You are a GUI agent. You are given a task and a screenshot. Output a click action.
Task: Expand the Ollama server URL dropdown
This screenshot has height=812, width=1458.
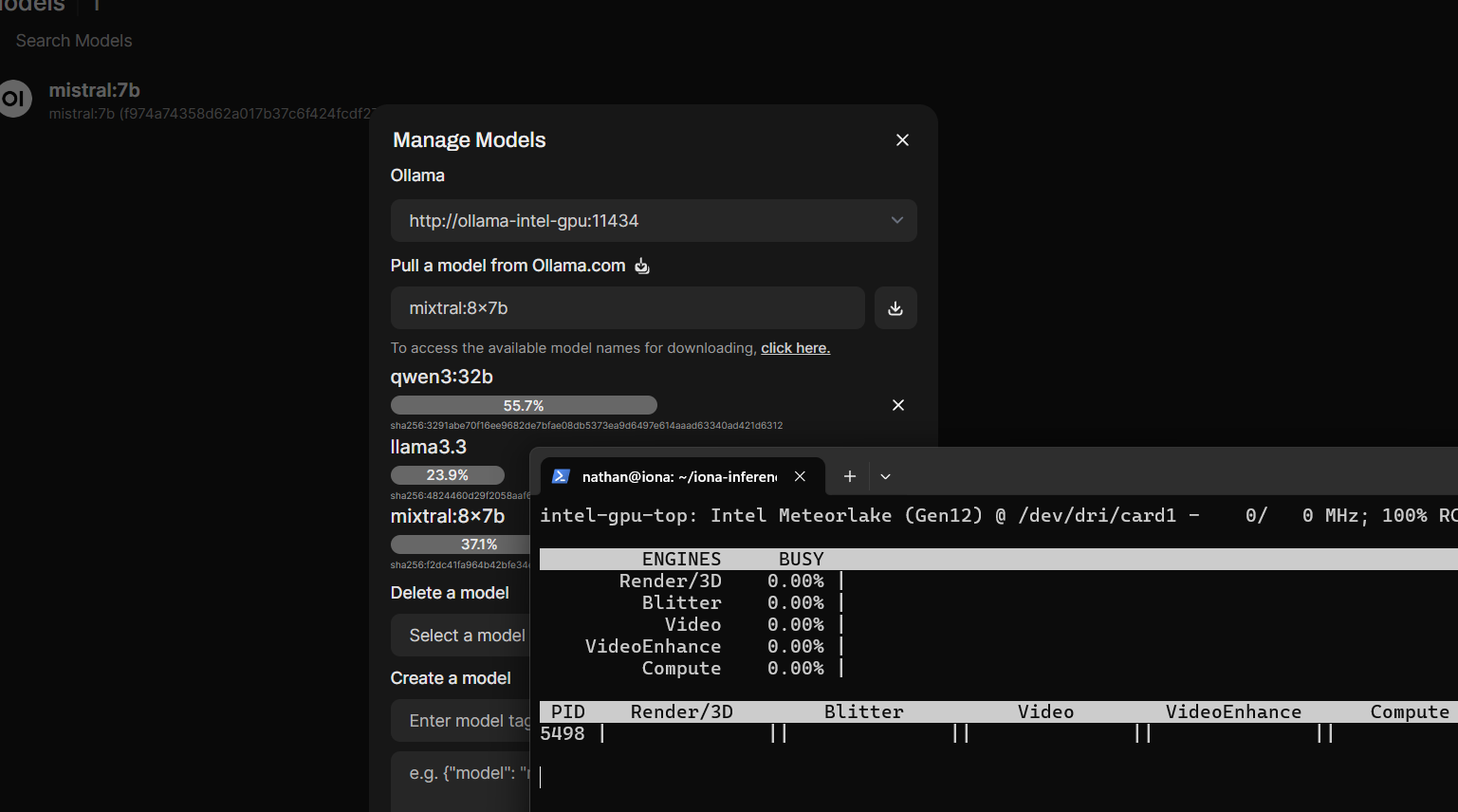[x=654, y=221]
